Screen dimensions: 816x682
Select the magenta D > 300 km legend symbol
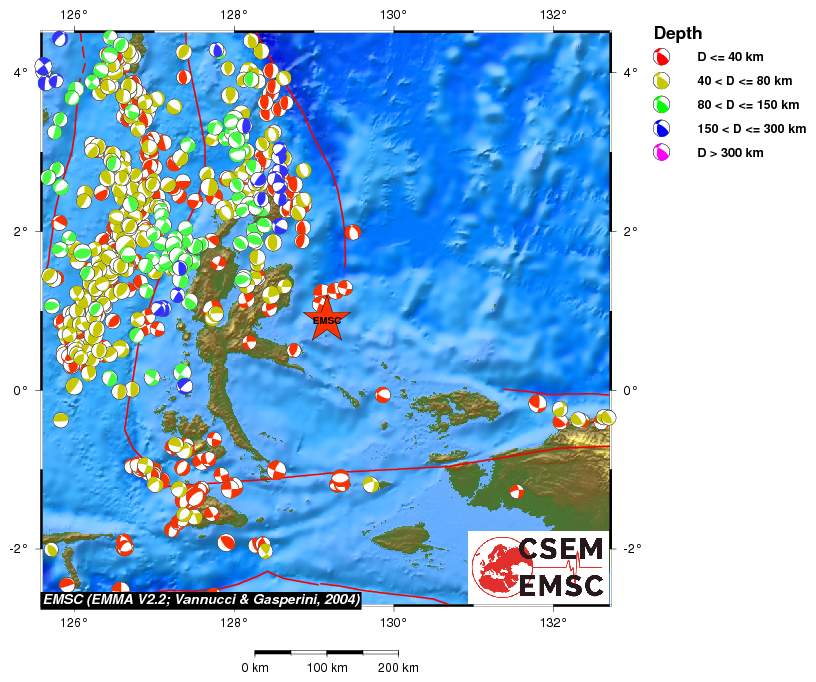tap(660, 152)
